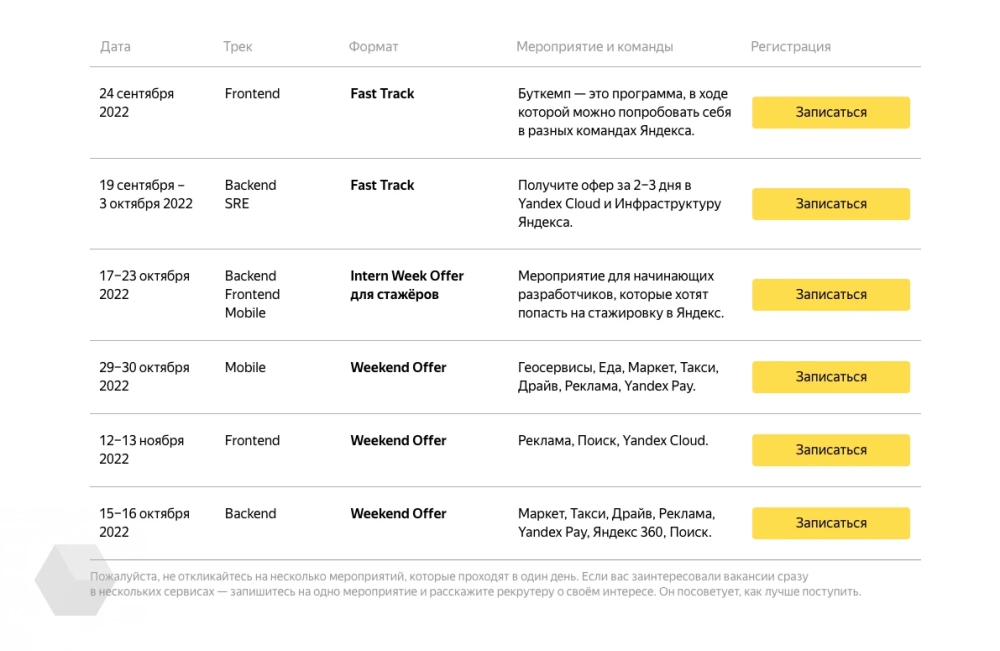Click the Буткемп program description text
This screenshot has height=651, width=1000.
click(624, 112)
